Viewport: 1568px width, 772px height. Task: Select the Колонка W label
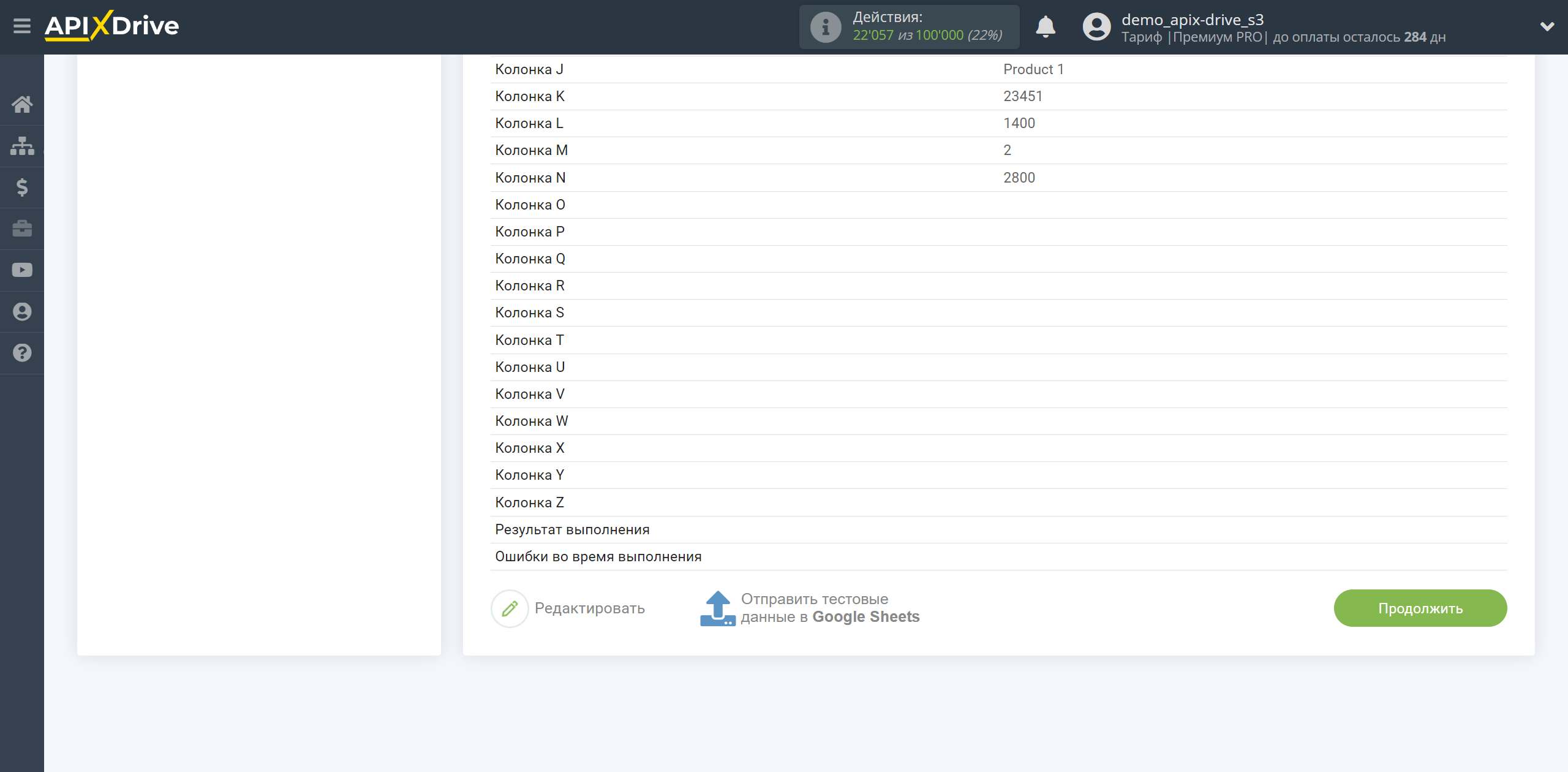(x=532, y=421)
